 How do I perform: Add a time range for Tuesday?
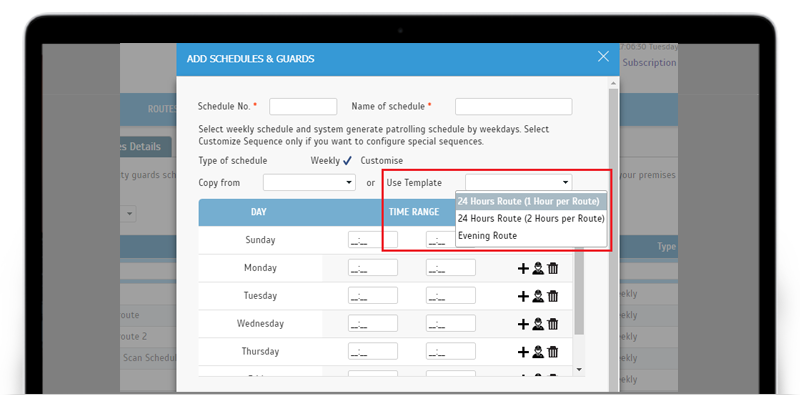pyautogui.click(x=523, y=296)
